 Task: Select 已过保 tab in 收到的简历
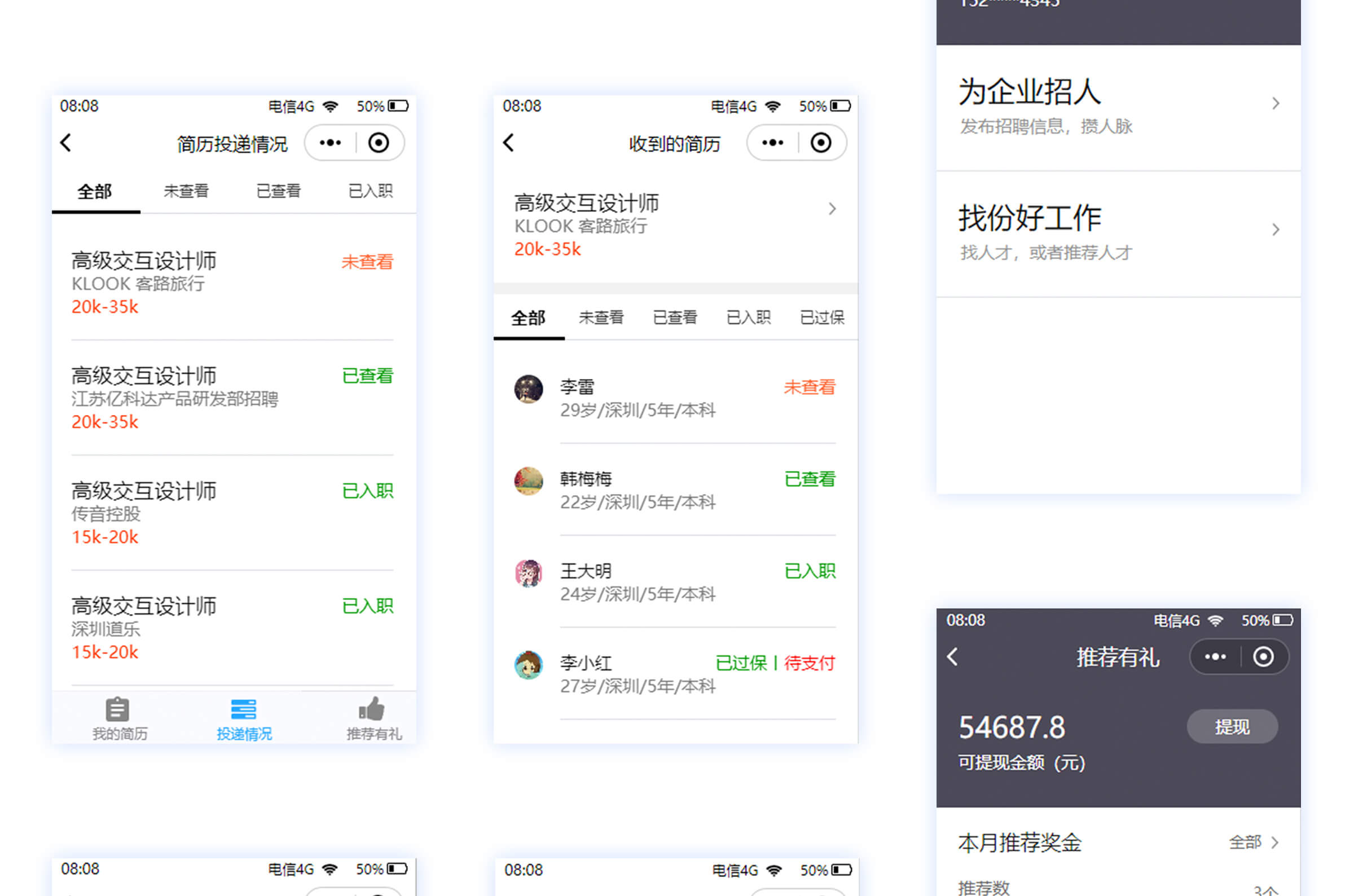[822, 317]
